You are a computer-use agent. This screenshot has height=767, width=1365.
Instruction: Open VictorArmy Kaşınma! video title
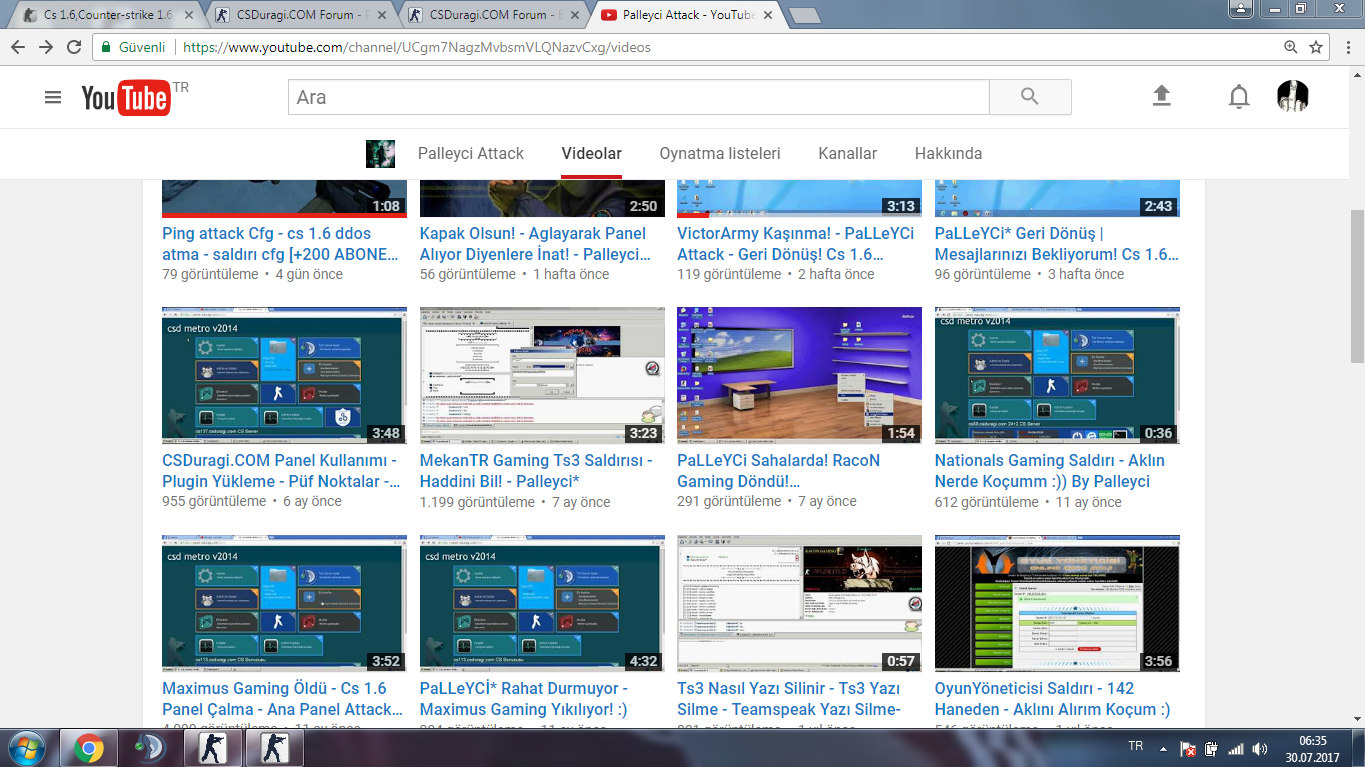click(x=796, y=244)
